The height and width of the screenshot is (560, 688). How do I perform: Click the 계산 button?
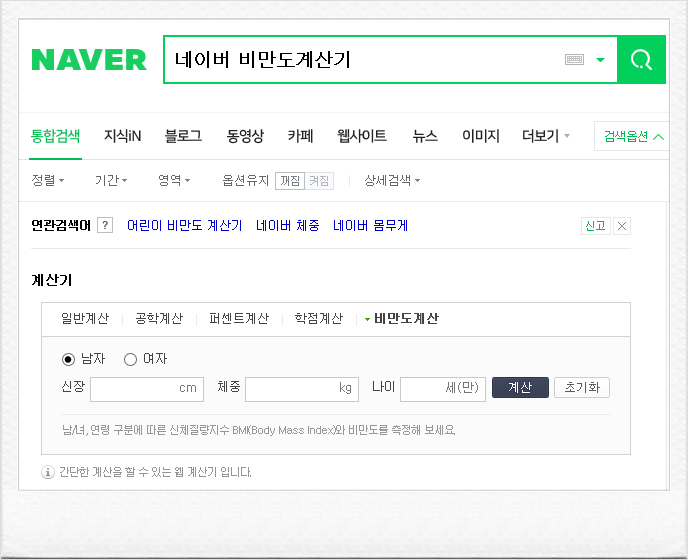[520, 388]
